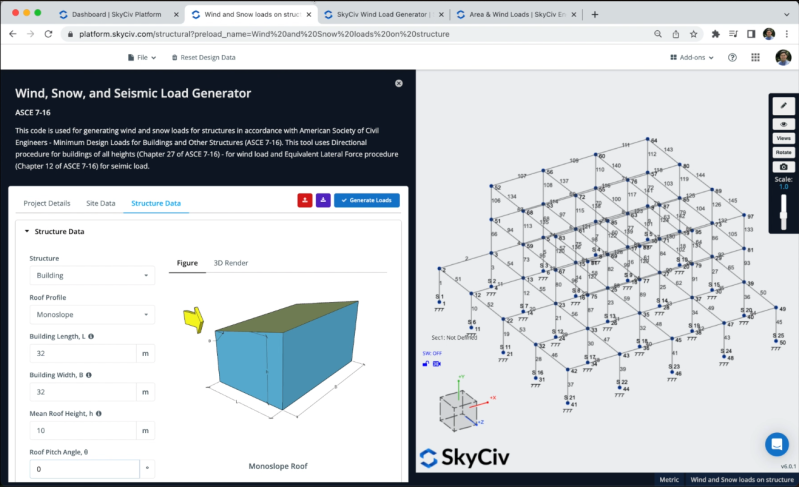
Task: Close the Load Generator panel
Action: pos(398,84)
